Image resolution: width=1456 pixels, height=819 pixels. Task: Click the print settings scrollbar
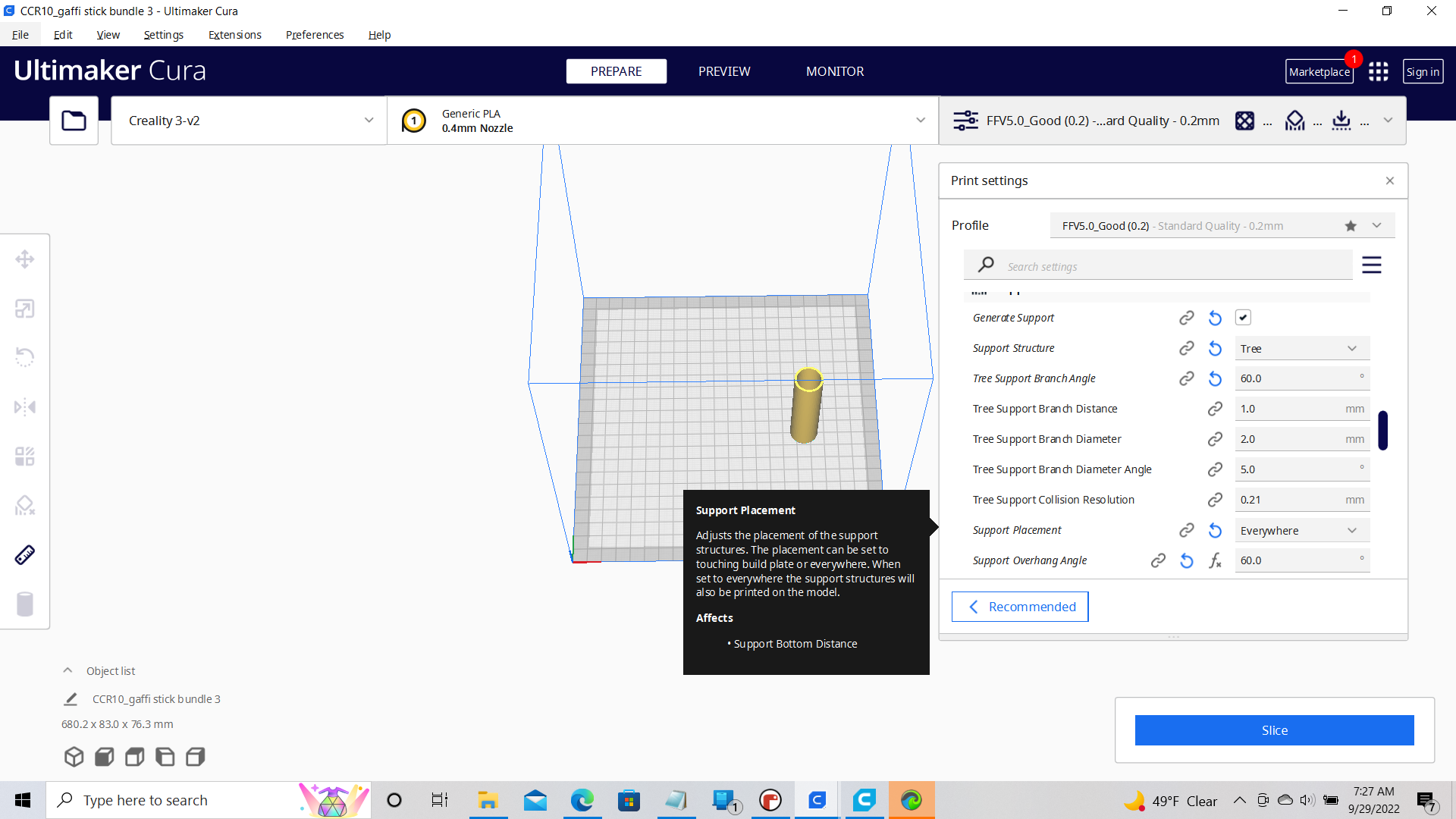1383,431
